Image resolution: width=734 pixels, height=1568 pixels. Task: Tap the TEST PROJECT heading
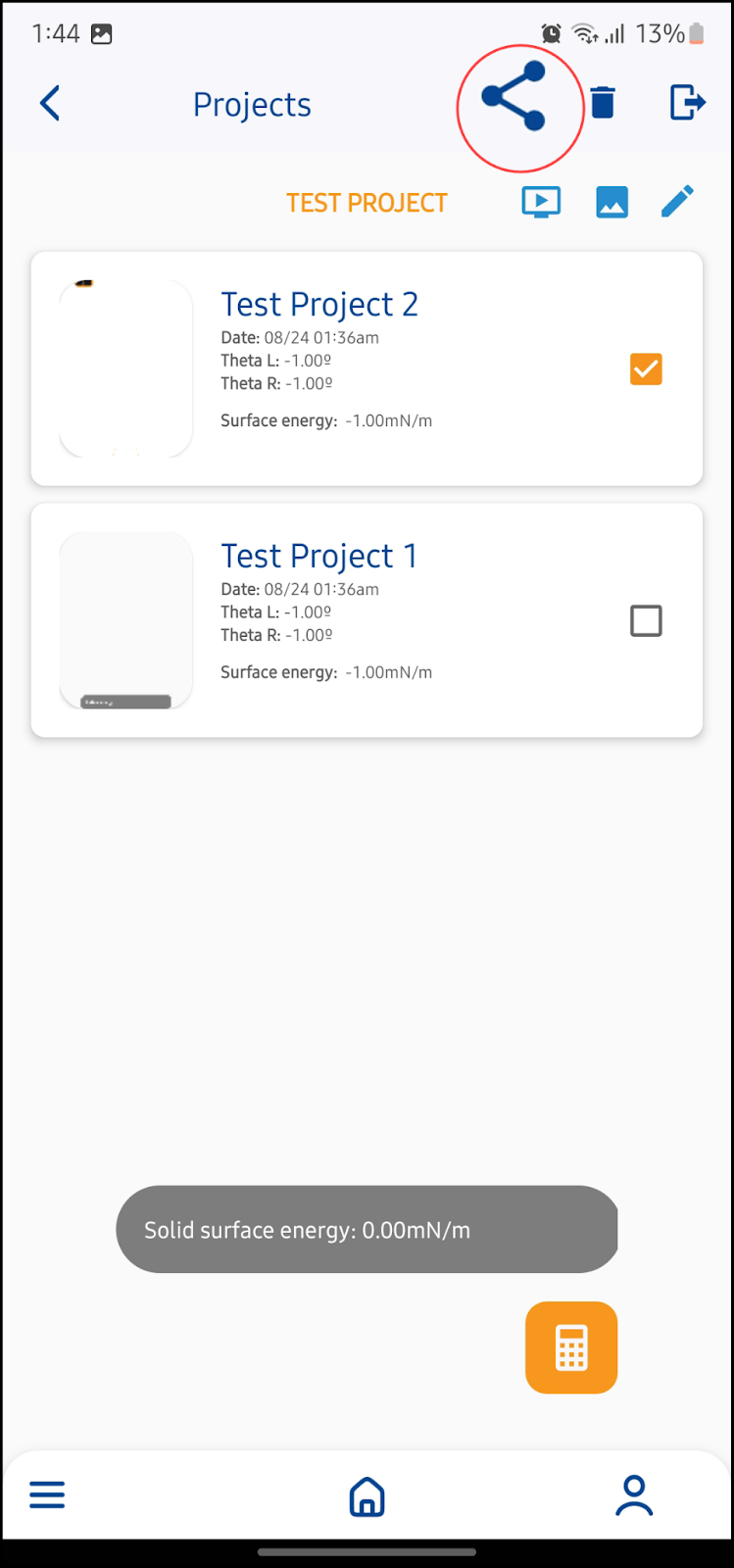coord(367,203)
